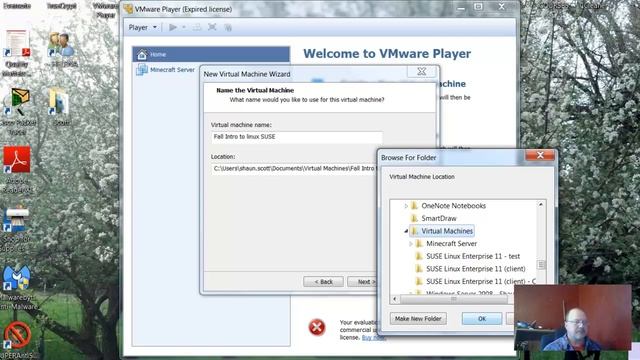This screenshot has height=360, width=640.
Task: Click the Enter full screen toolbar icon
Action: coord(212,27)
